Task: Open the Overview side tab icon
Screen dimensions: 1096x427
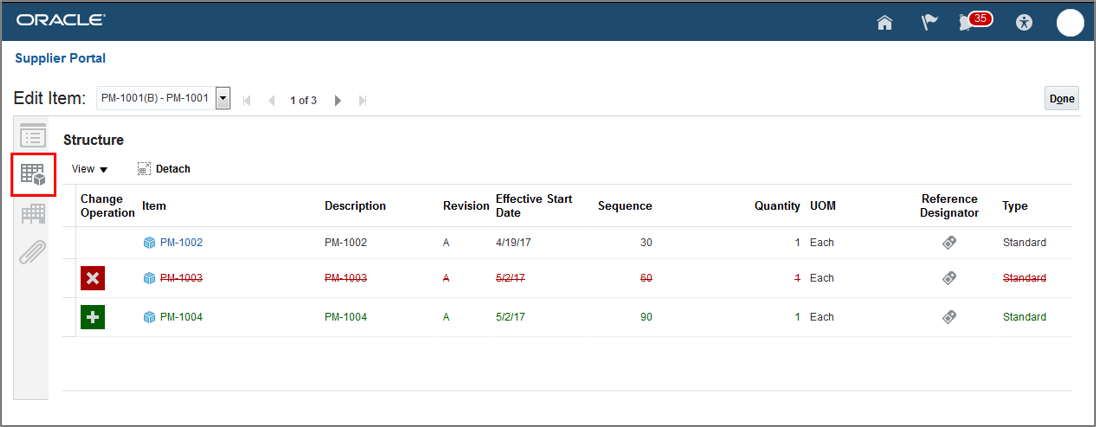Action: [33, 136]
